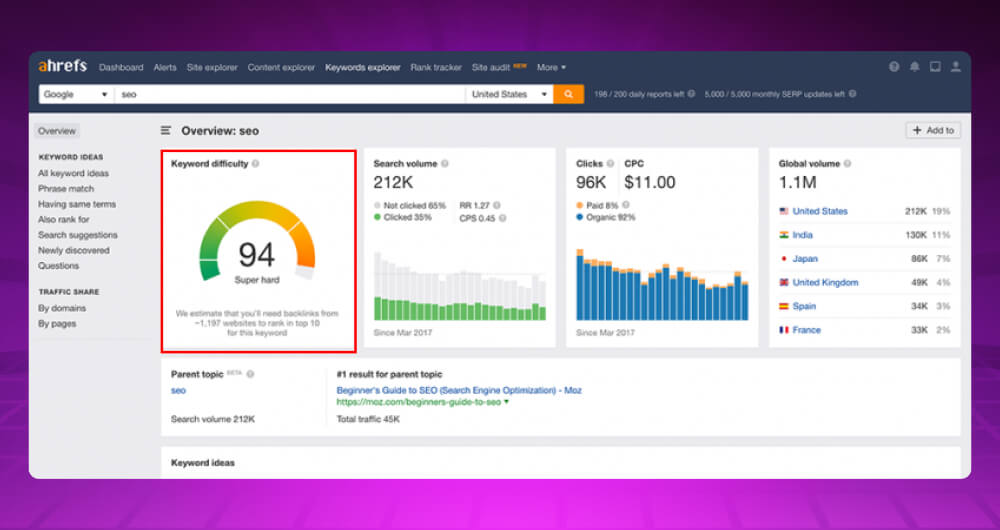1000x530 pixels.
Task: Expand the green arrow after moz.com URL
Action: point(506,402)
